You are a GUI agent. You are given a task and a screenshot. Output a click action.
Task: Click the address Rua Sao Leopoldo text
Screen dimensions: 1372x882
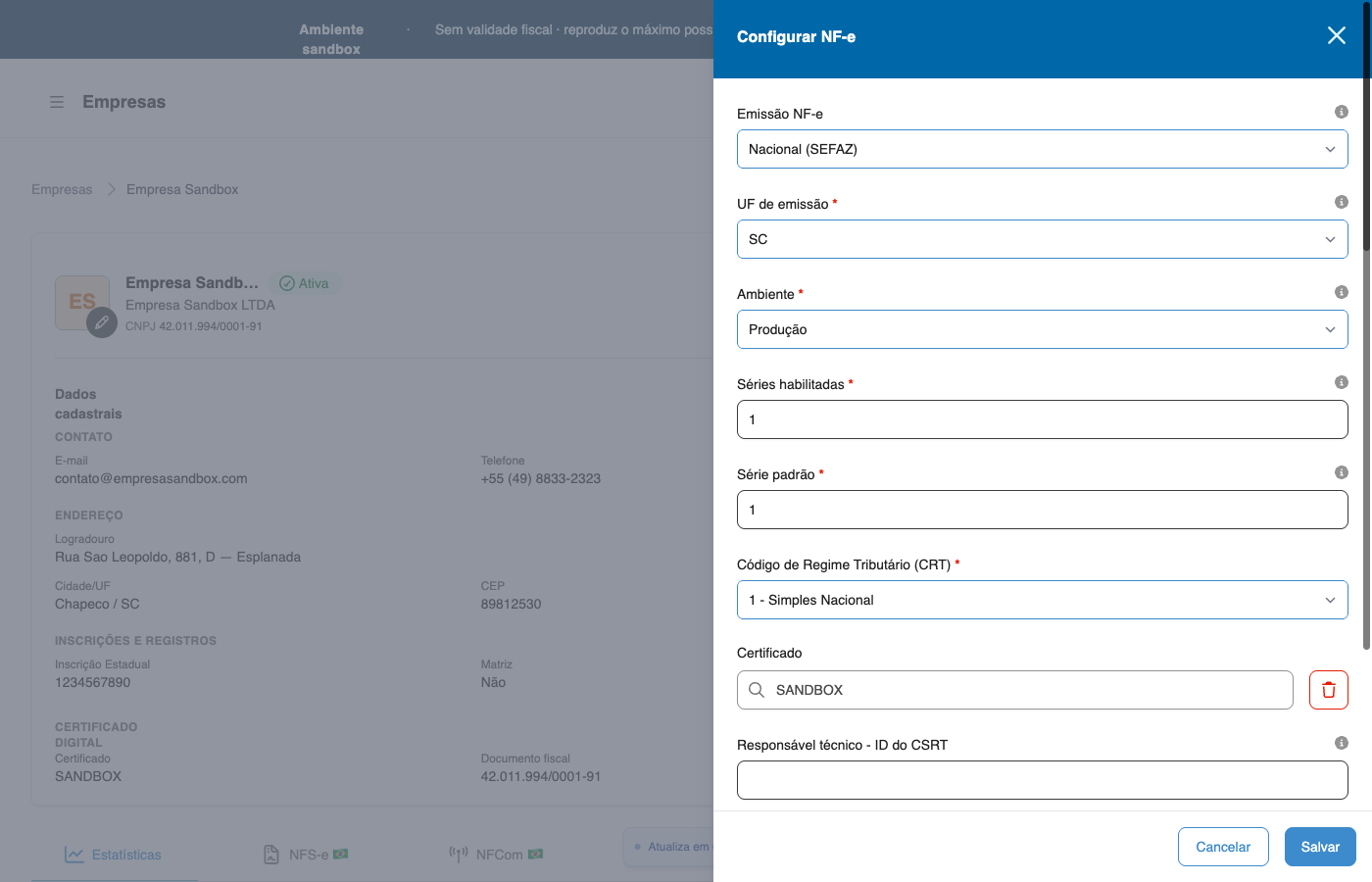pos(177,557)
